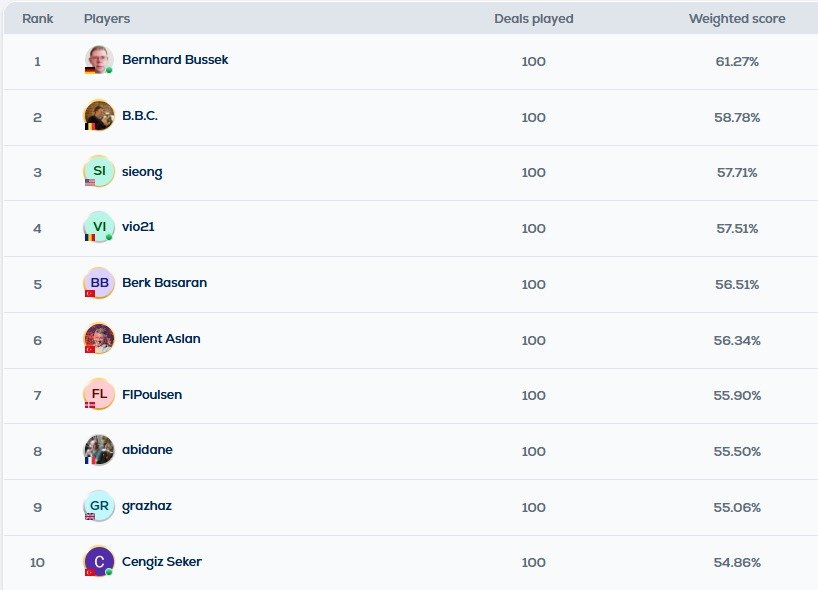Click Bernhard Bussek's profile photo avatar
818x590 pixels.
[x=98, y=60]
